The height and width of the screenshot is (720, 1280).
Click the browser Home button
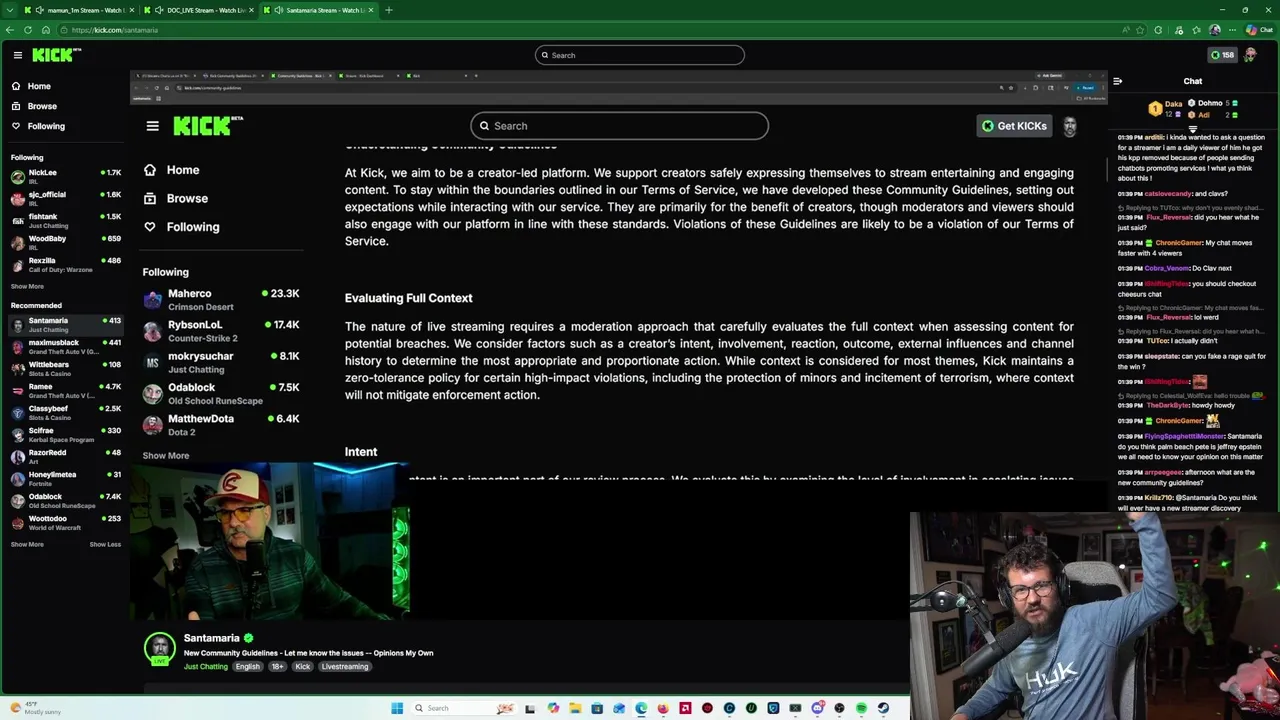tap(46, 30)
